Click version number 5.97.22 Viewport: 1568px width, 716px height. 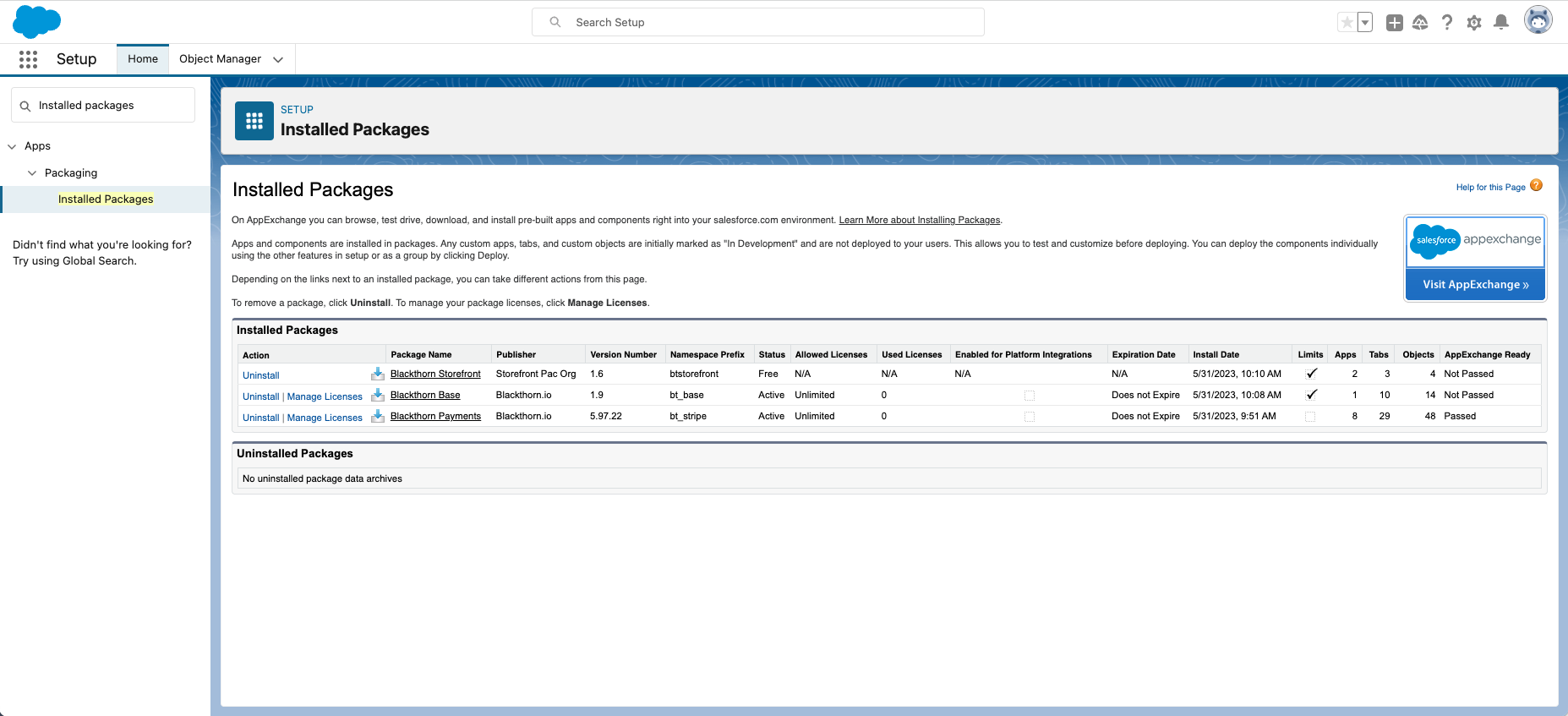click(606, 416)
